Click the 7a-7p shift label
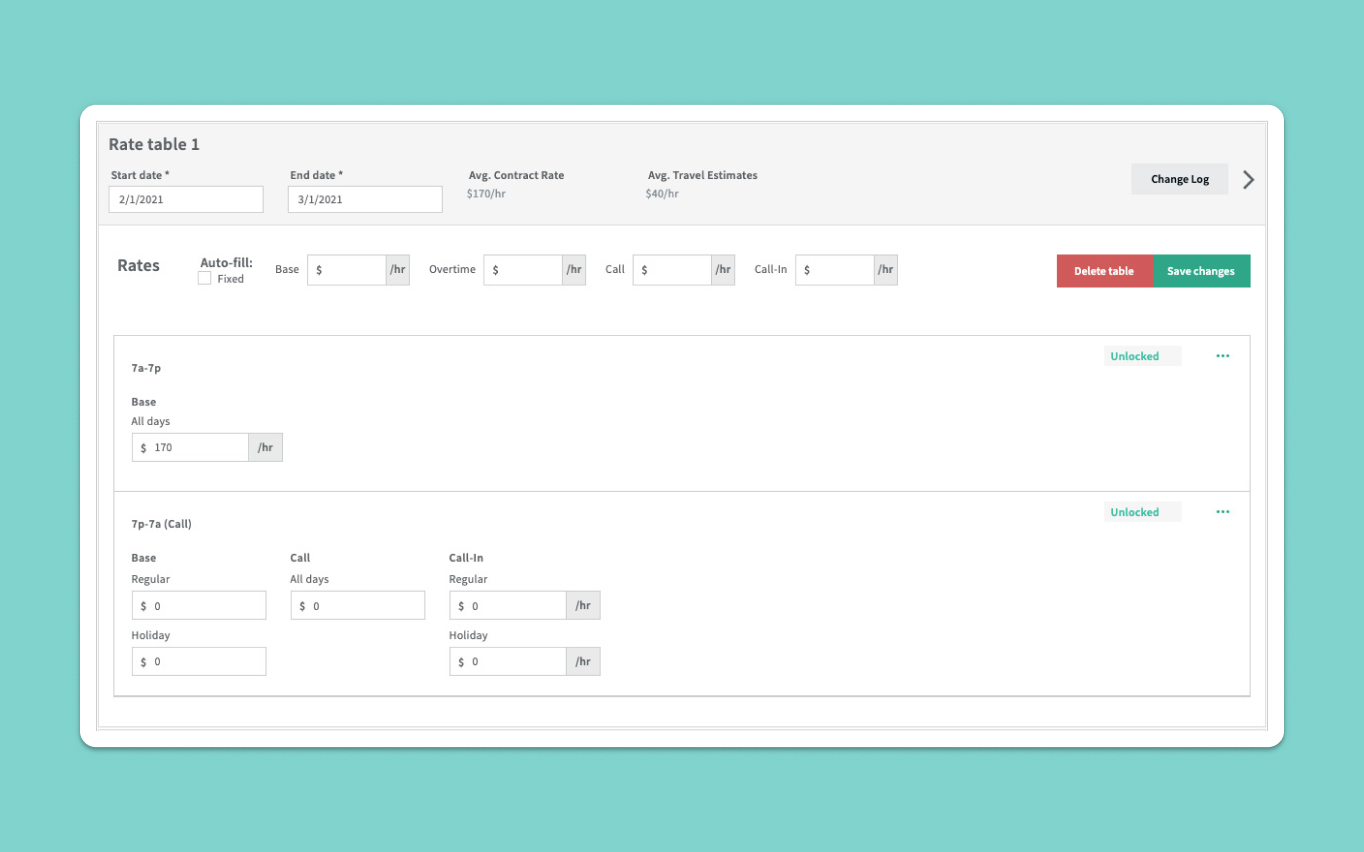Viewport: 1364px width, 852px height. point(146,368)
